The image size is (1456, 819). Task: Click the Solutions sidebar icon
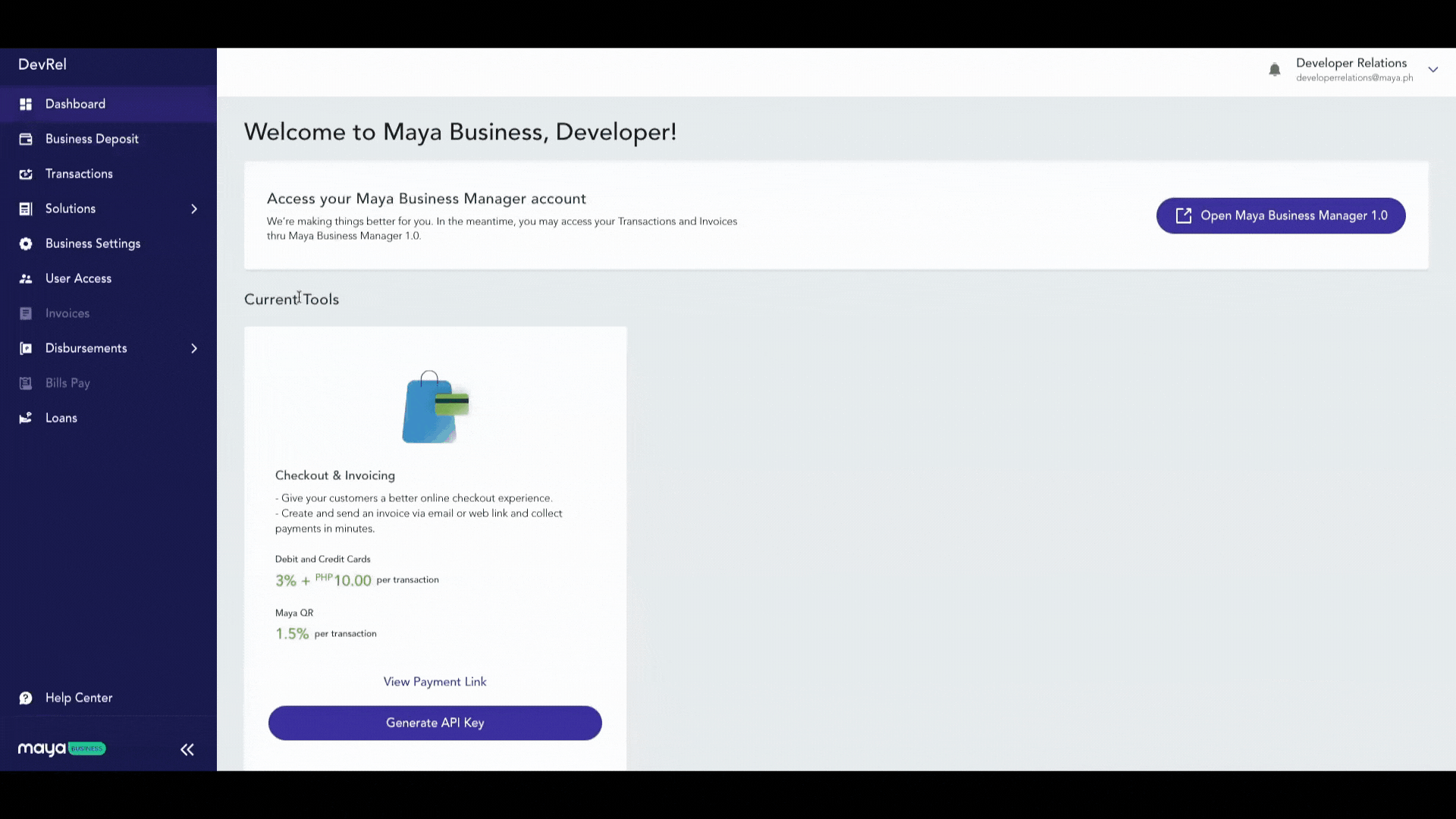pyautogui.click(x=26, y=209)
